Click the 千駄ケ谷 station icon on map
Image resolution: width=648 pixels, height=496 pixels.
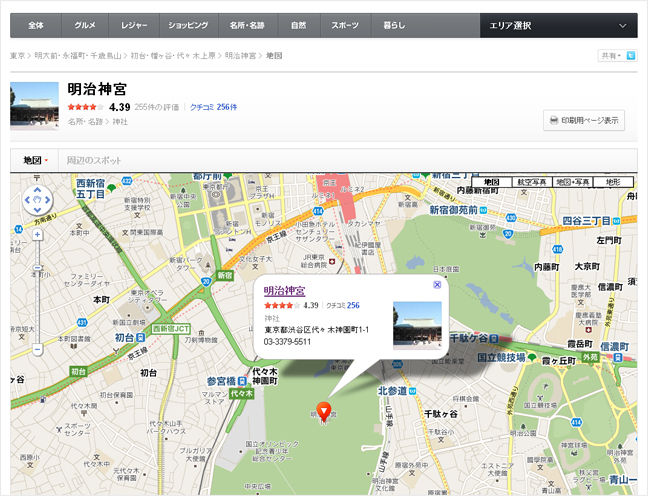coord(493,339)
